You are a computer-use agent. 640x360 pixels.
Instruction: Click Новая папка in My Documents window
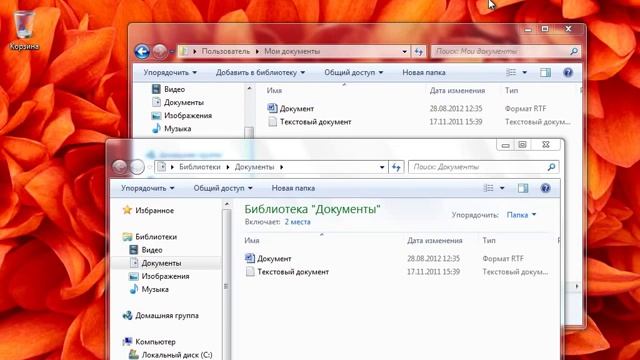click(424, 73)
